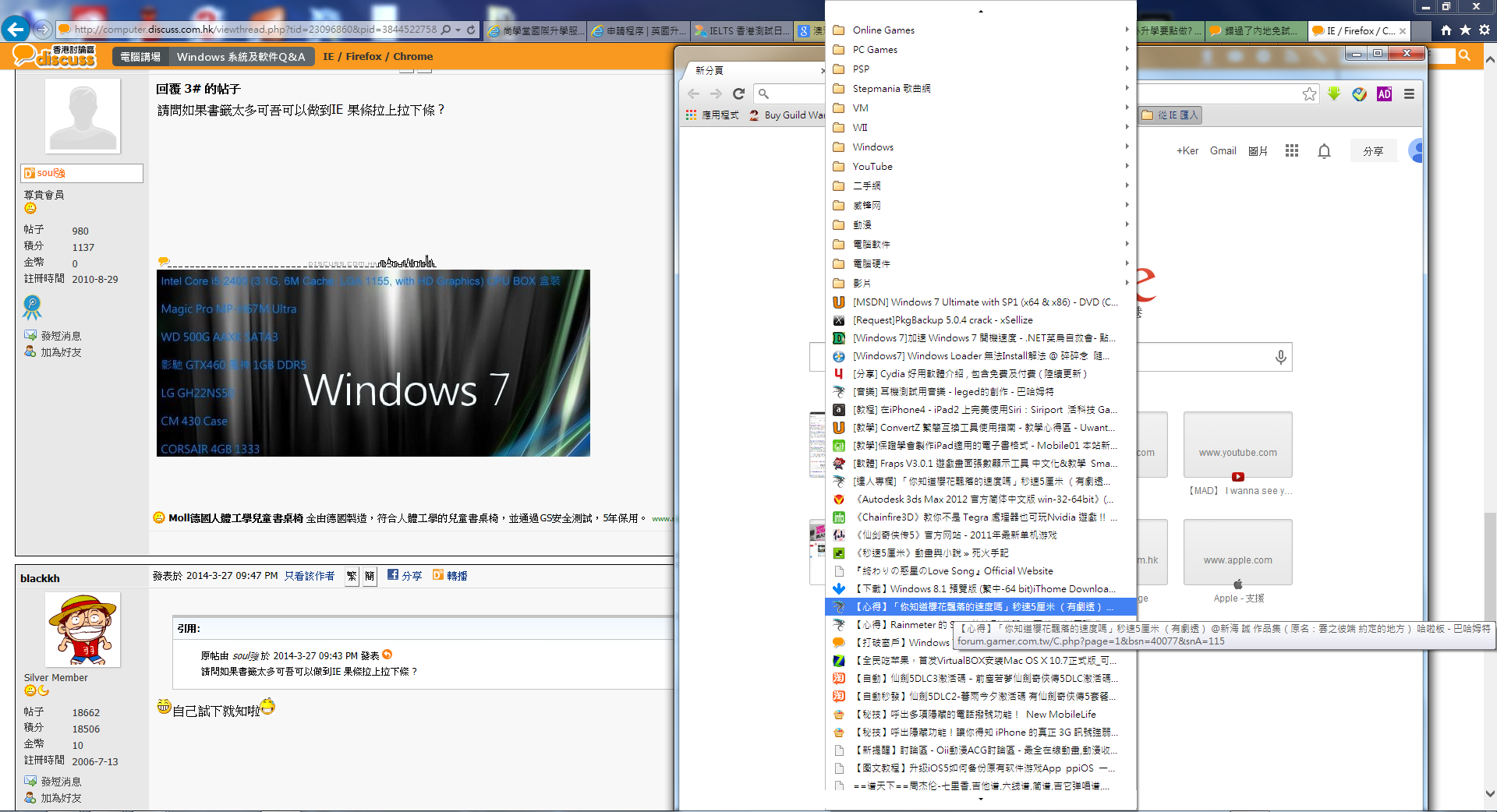Click the orange search magnifier on the forum header
Viewport: 1497px width, 812px height.
tap(1464, 55)
